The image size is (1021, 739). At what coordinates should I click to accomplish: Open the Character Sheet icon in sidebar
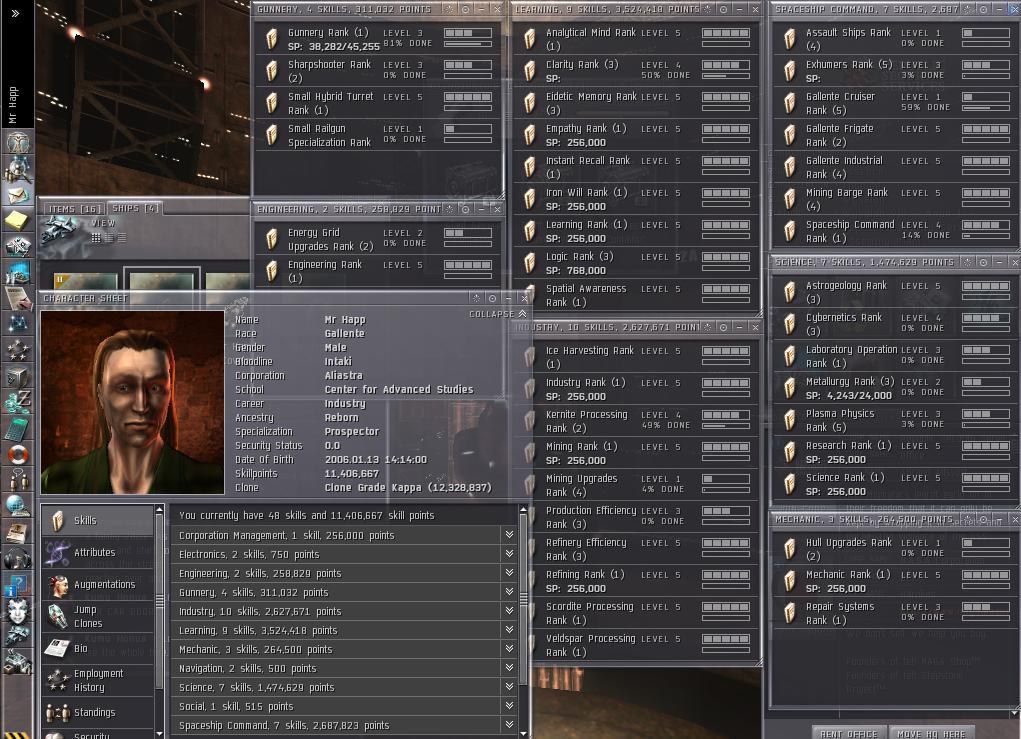18,141
